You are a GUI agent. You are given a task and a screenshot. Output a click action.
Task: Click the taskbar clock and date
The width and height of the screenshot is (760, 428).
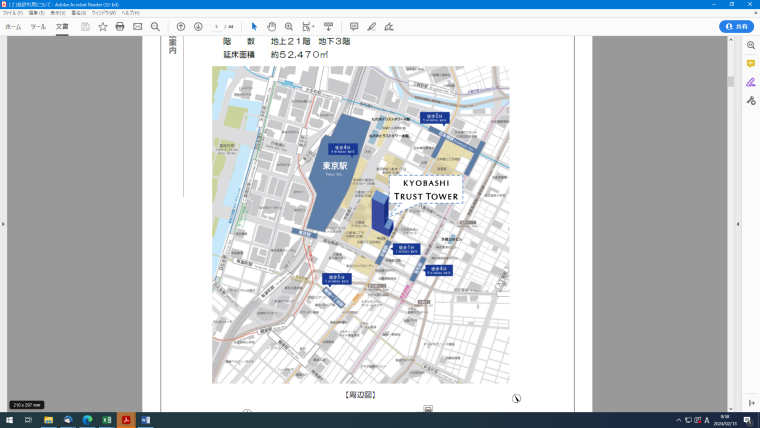coord(725,420)
